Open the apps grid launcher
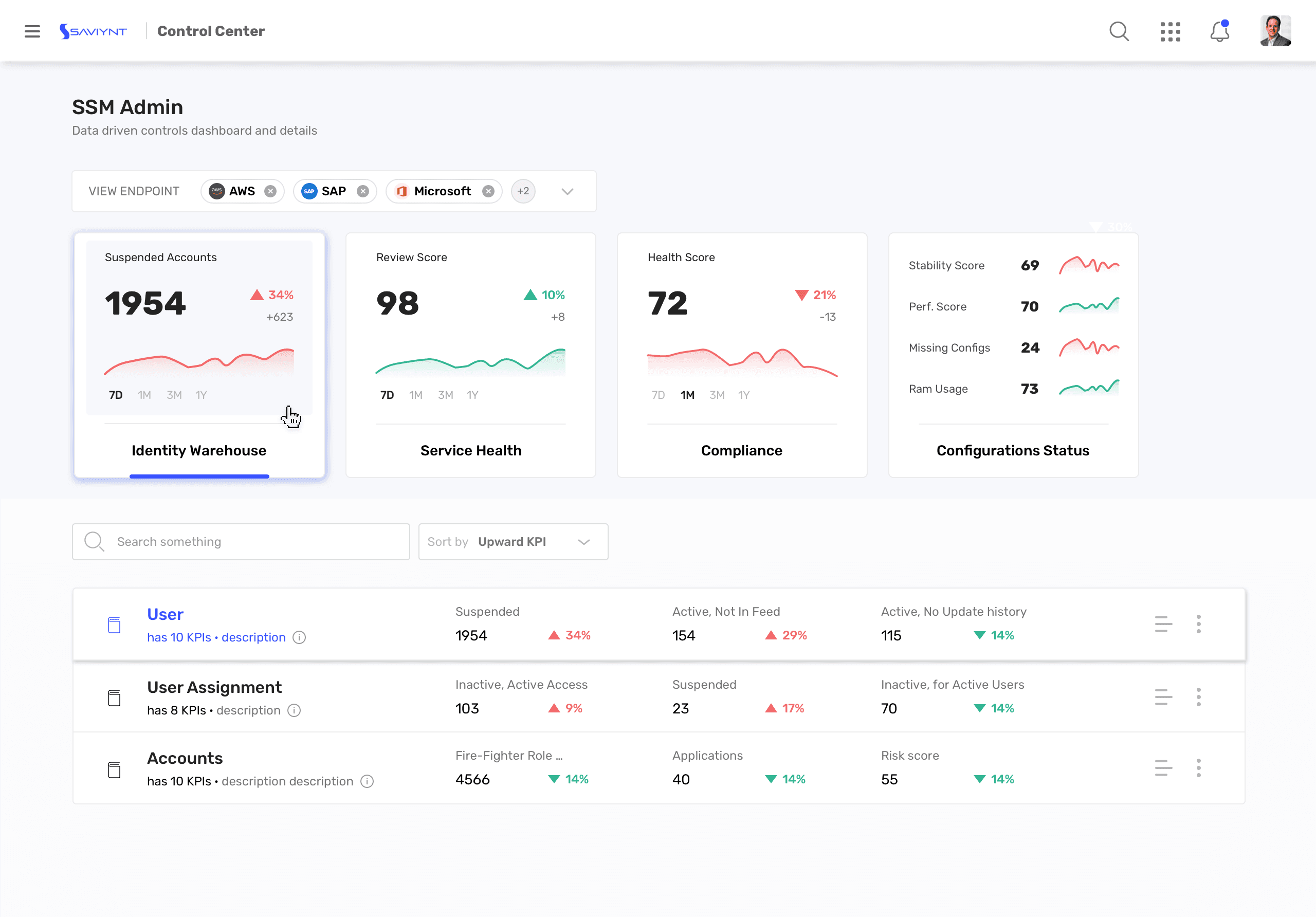Image resolution: width=1316 pixels, height=917 pixels. [x=1170, y=31]
